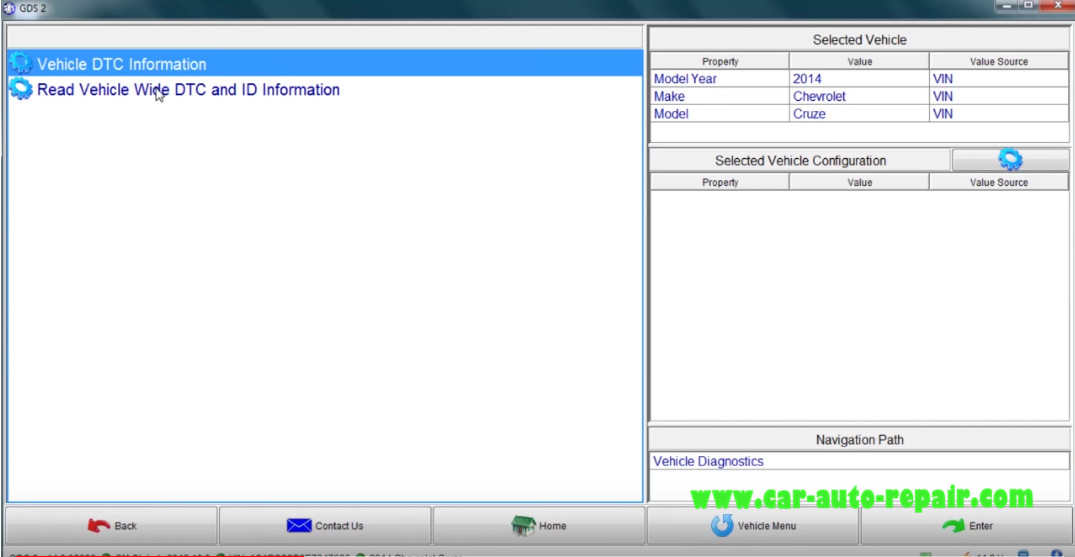Click the Selected Vehicle Configuration title
The image size is (1075, 557).
click(800, 161)
